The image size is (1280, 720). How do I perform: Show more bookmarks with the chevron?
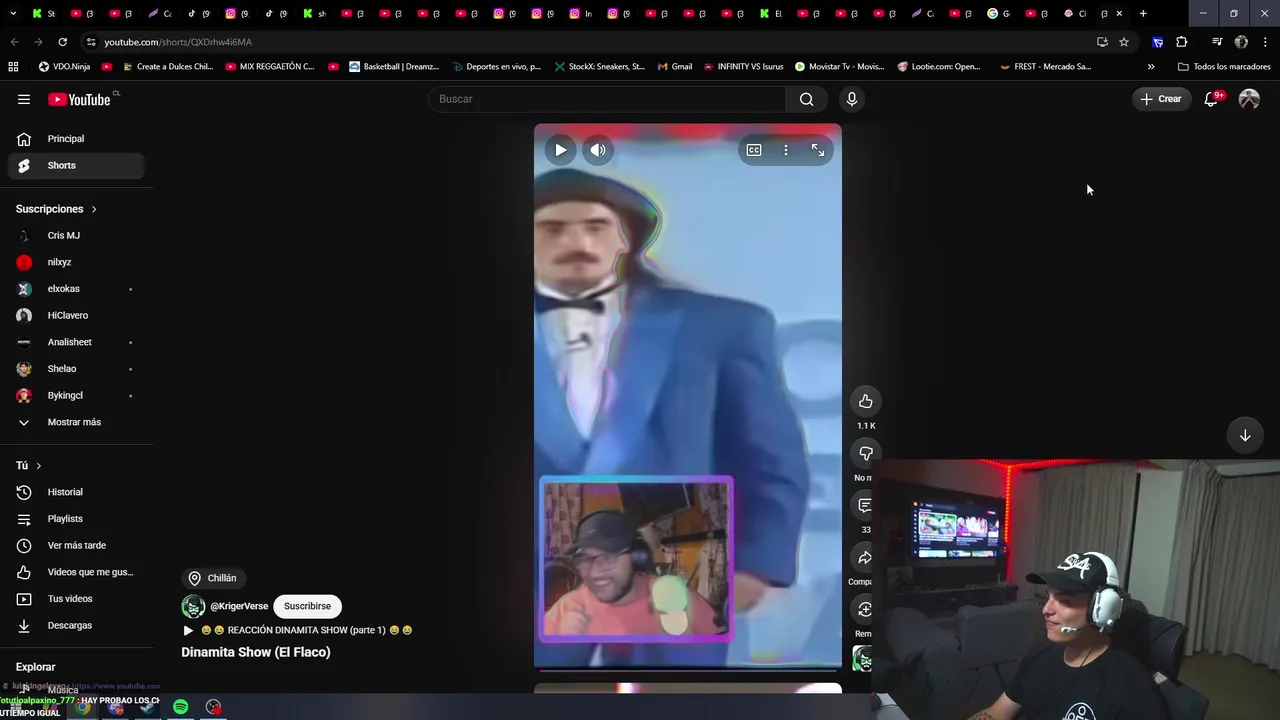(1151, 67)
